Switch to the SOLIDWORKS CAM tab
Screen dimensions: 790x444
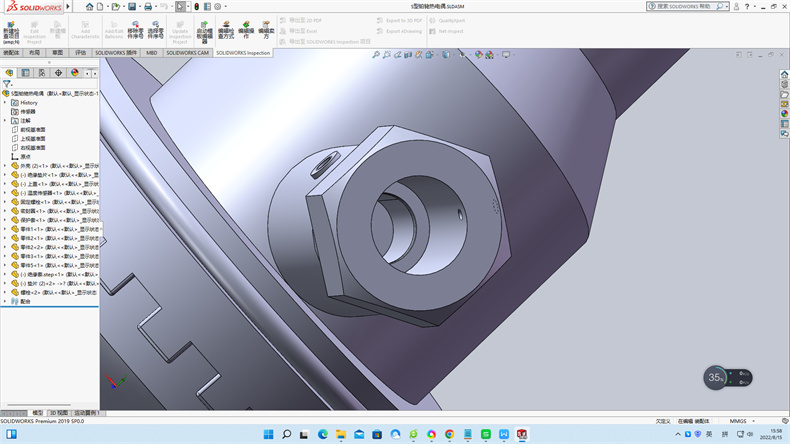point(188,52)
